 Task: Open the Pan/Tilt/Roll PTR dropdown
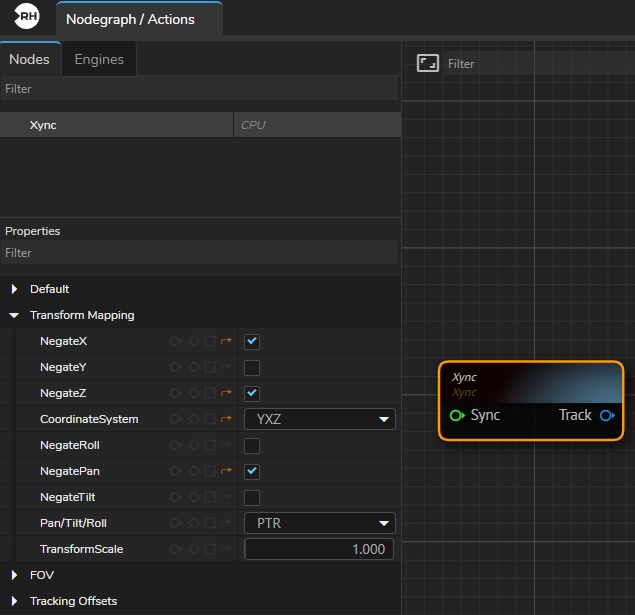coord(320,523)
